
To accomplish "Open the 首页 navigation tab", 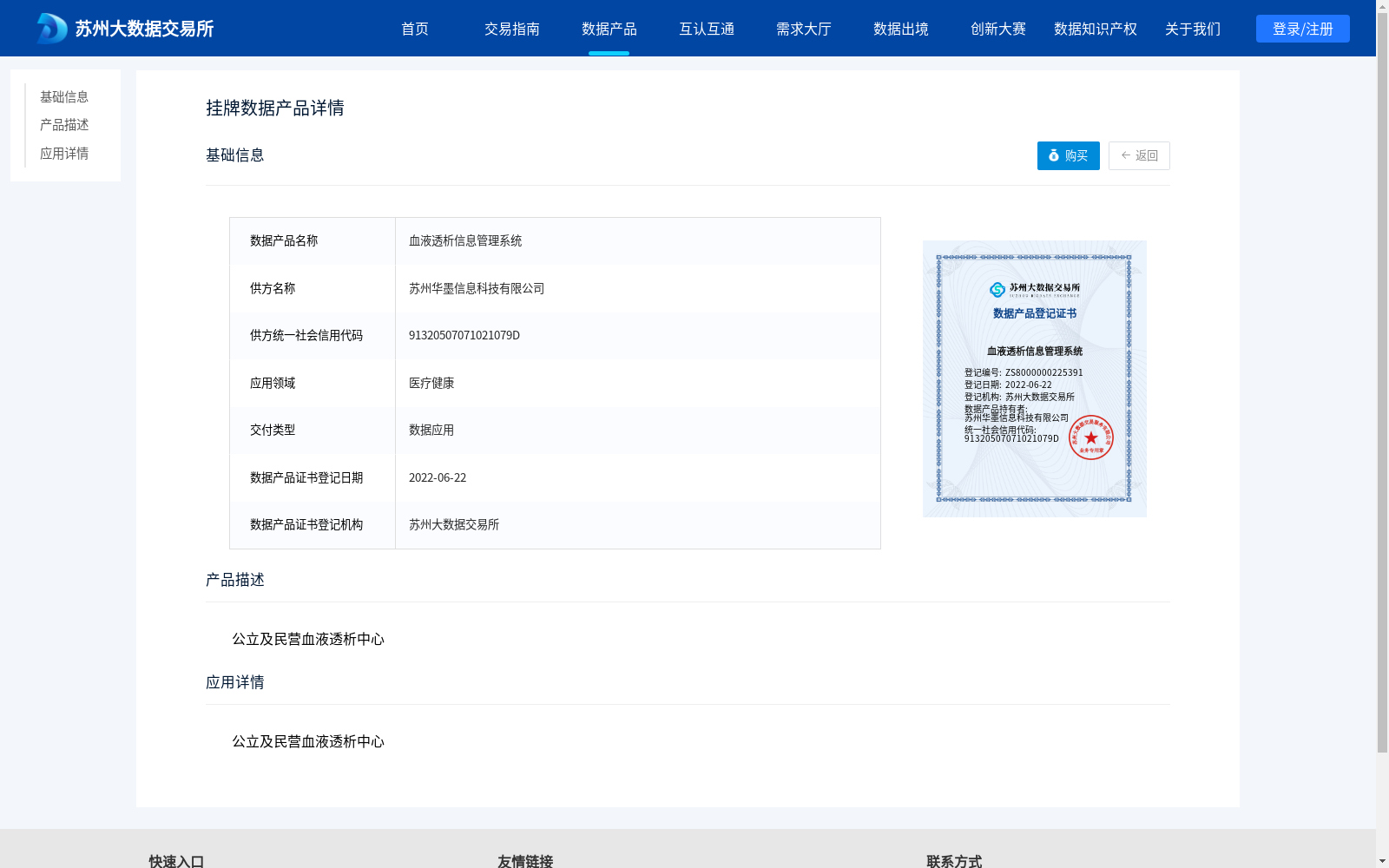I will click(415, 29).
